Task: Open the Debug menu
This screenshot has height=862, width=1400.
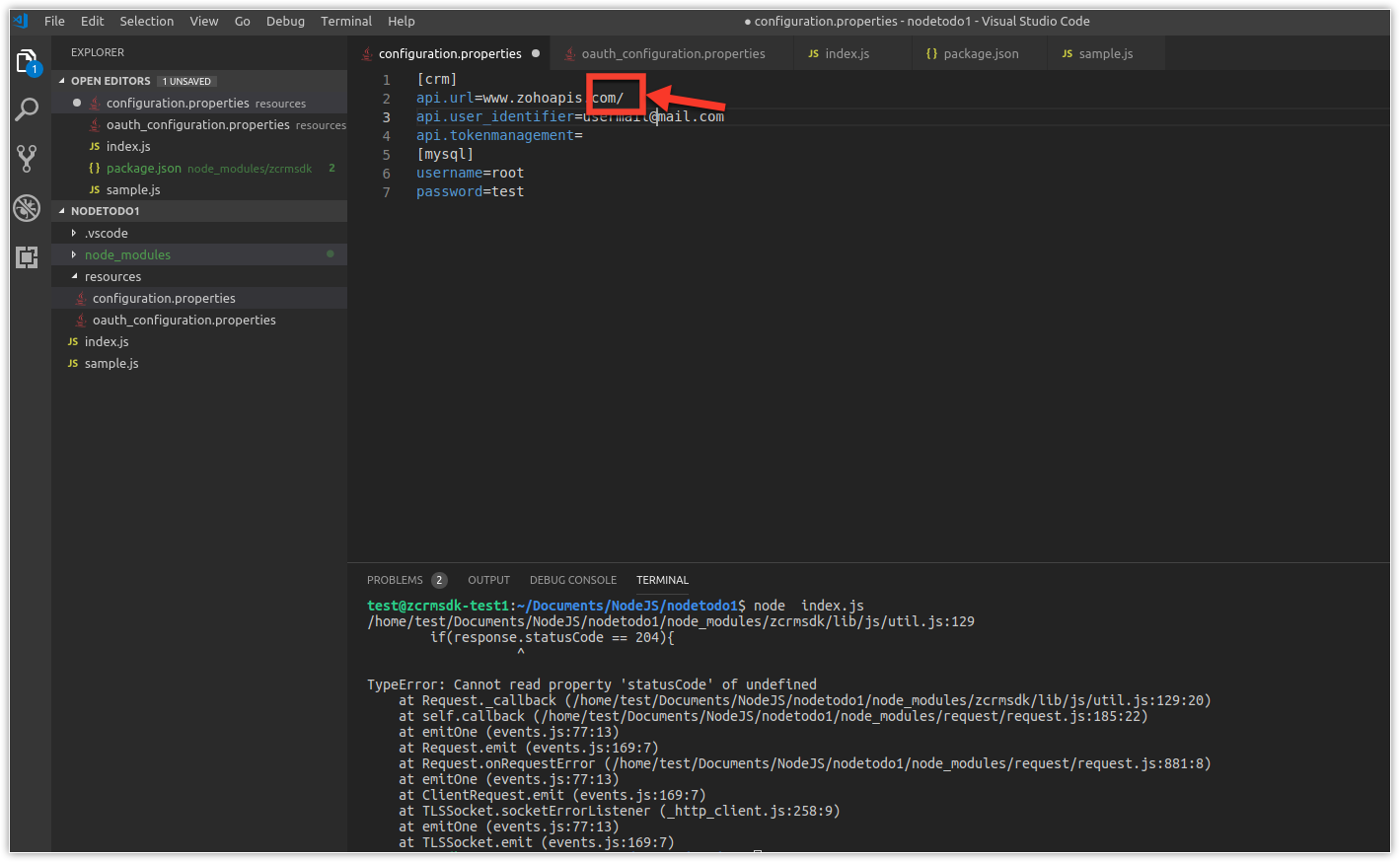Action: coord(285,21)
